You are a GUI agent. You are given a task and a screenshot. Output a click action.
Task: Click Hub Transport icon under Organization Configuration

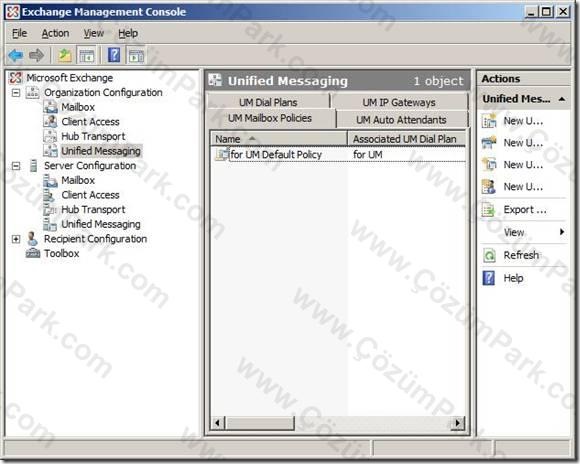(x=50, y=136)
